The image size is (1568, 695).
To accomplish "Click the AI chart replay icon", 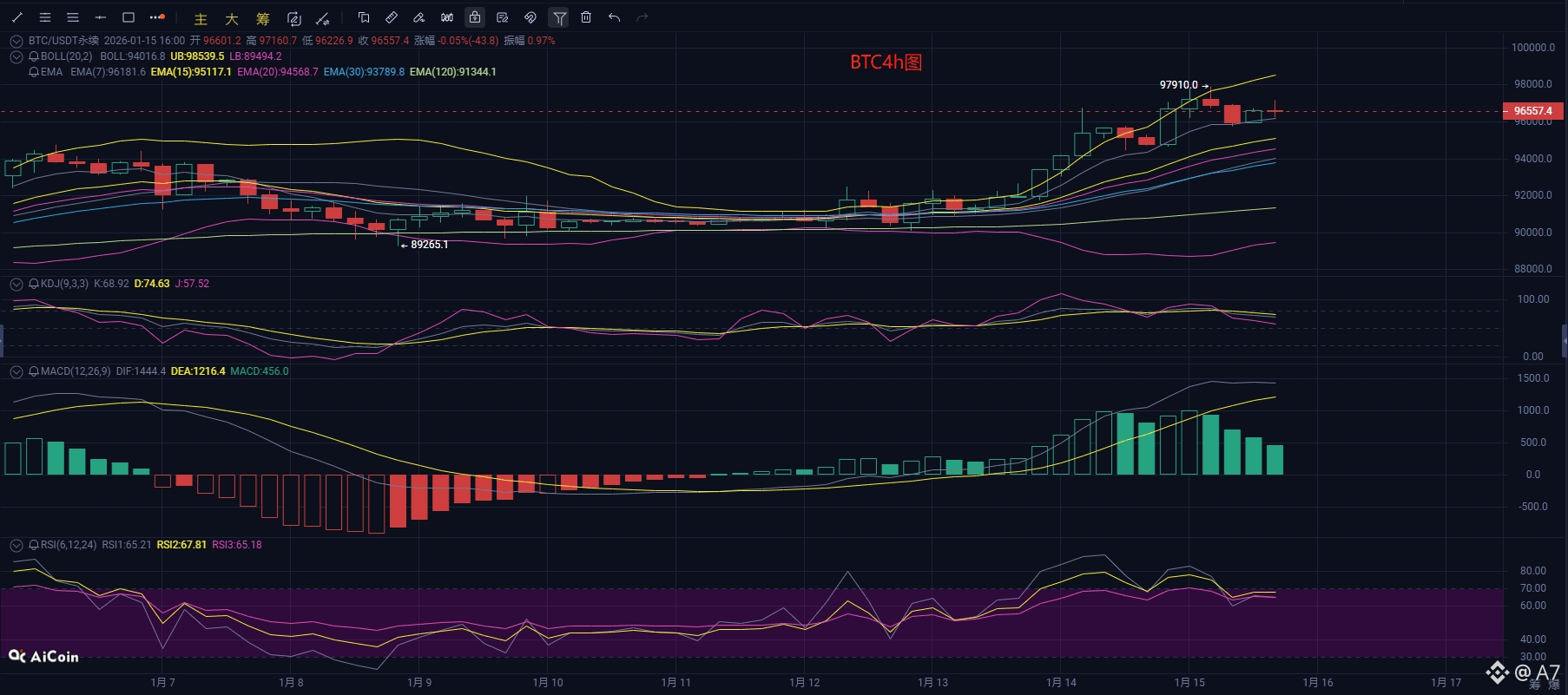I will [293, 18].
